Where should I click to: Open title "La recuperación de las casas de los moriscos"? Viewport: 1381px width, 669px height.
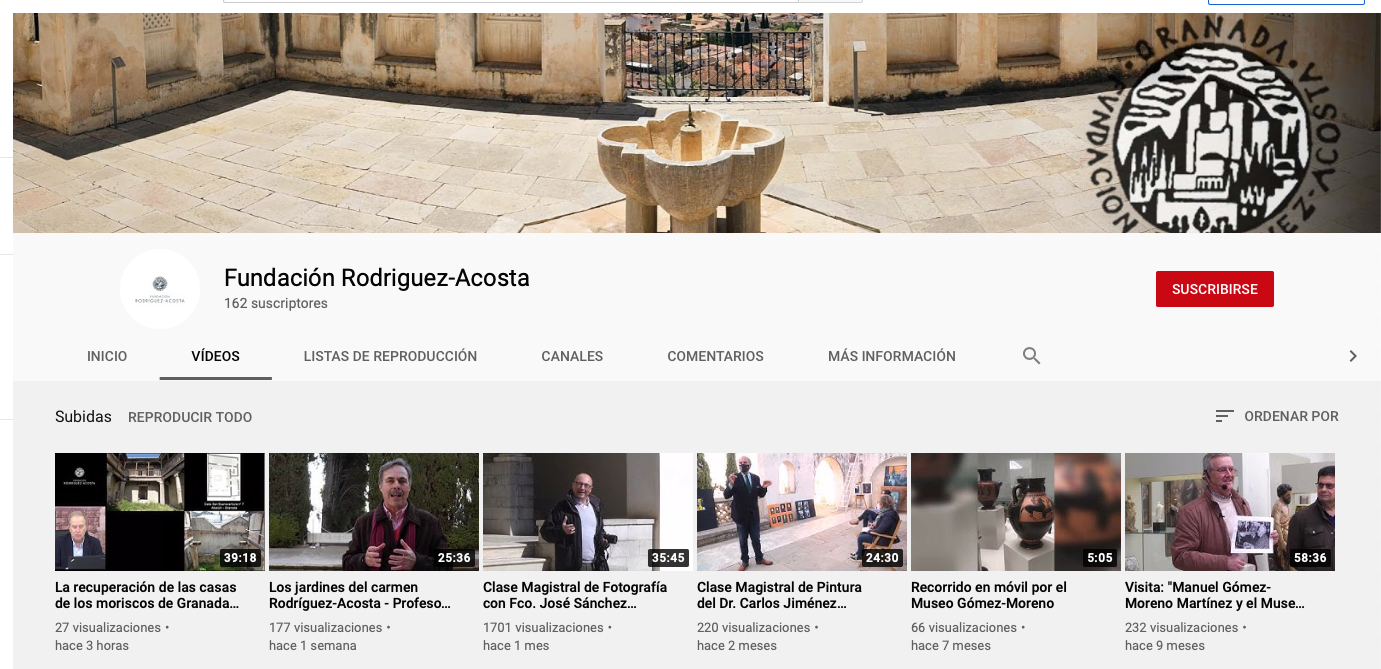(147, 595)
